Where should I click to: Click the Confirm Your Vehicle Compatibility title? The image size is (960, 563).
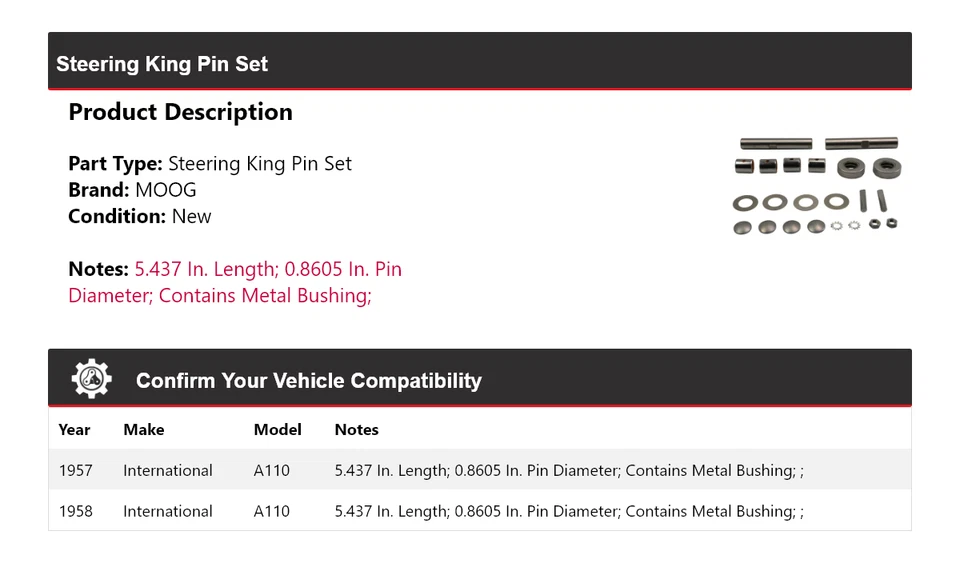click(x=308, y=381)
